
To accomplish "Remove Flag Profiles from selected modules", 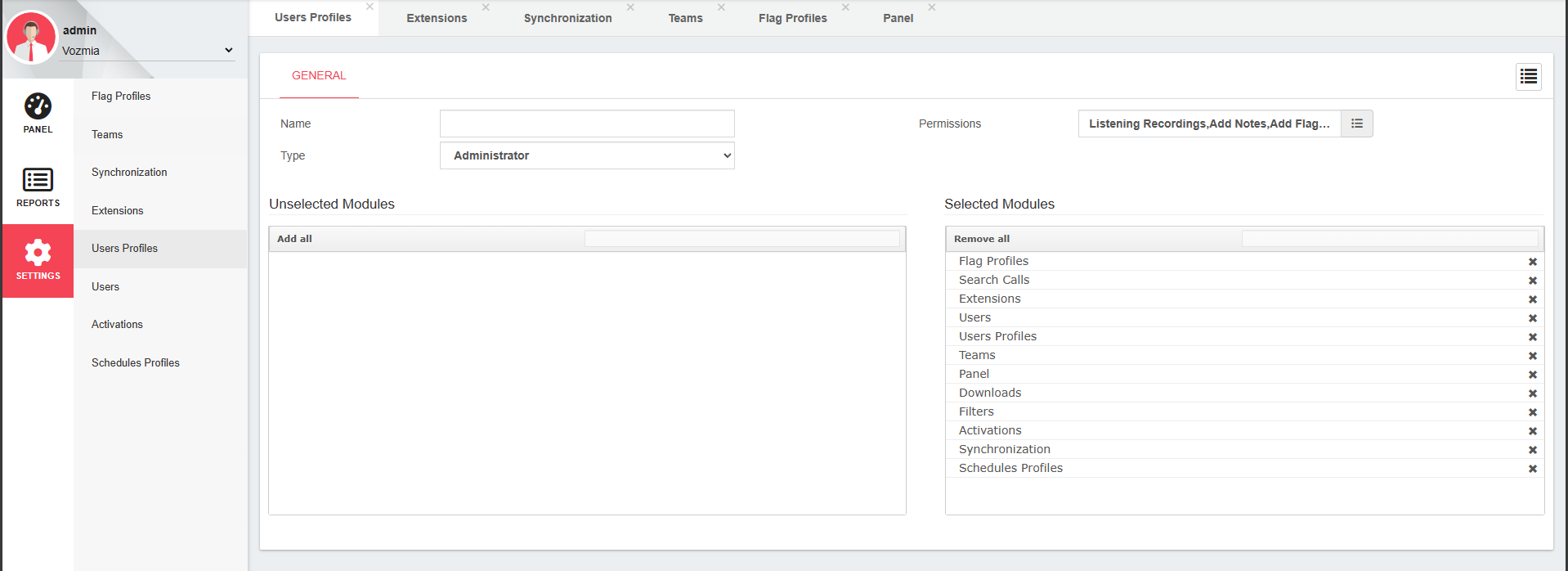I will 1532,262.
